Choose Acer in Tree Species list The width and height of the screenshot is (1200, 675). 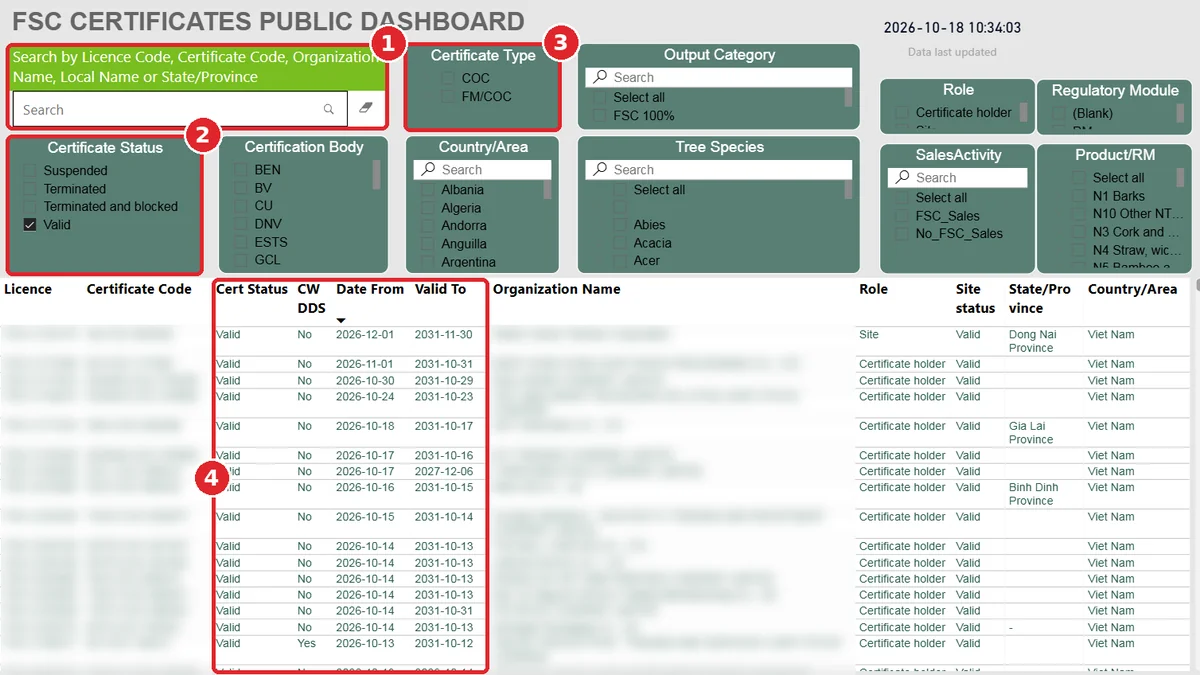point(620,261)
